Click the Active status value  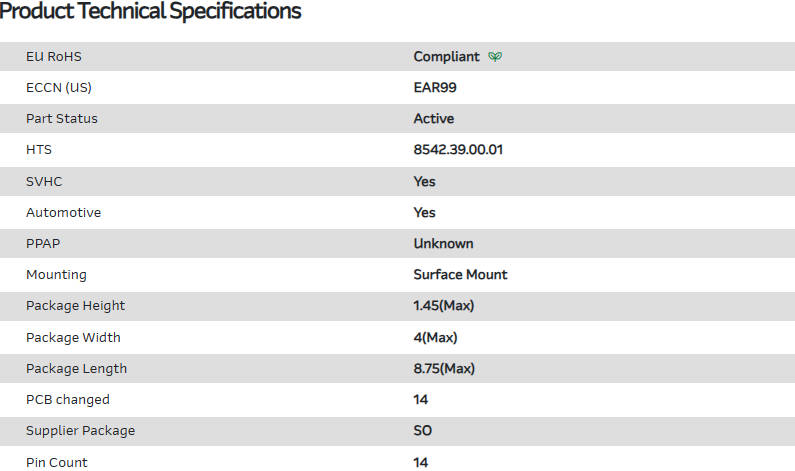coord(434,119)
